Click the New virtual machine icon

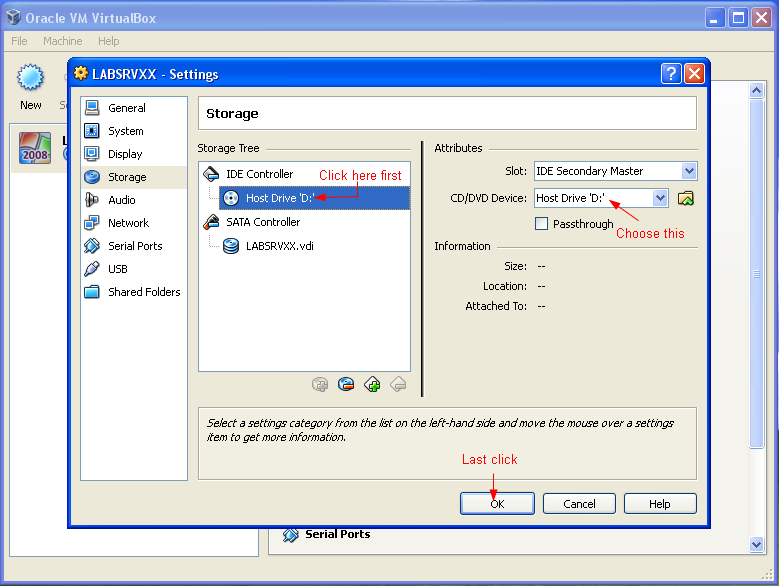click(30, 86)
